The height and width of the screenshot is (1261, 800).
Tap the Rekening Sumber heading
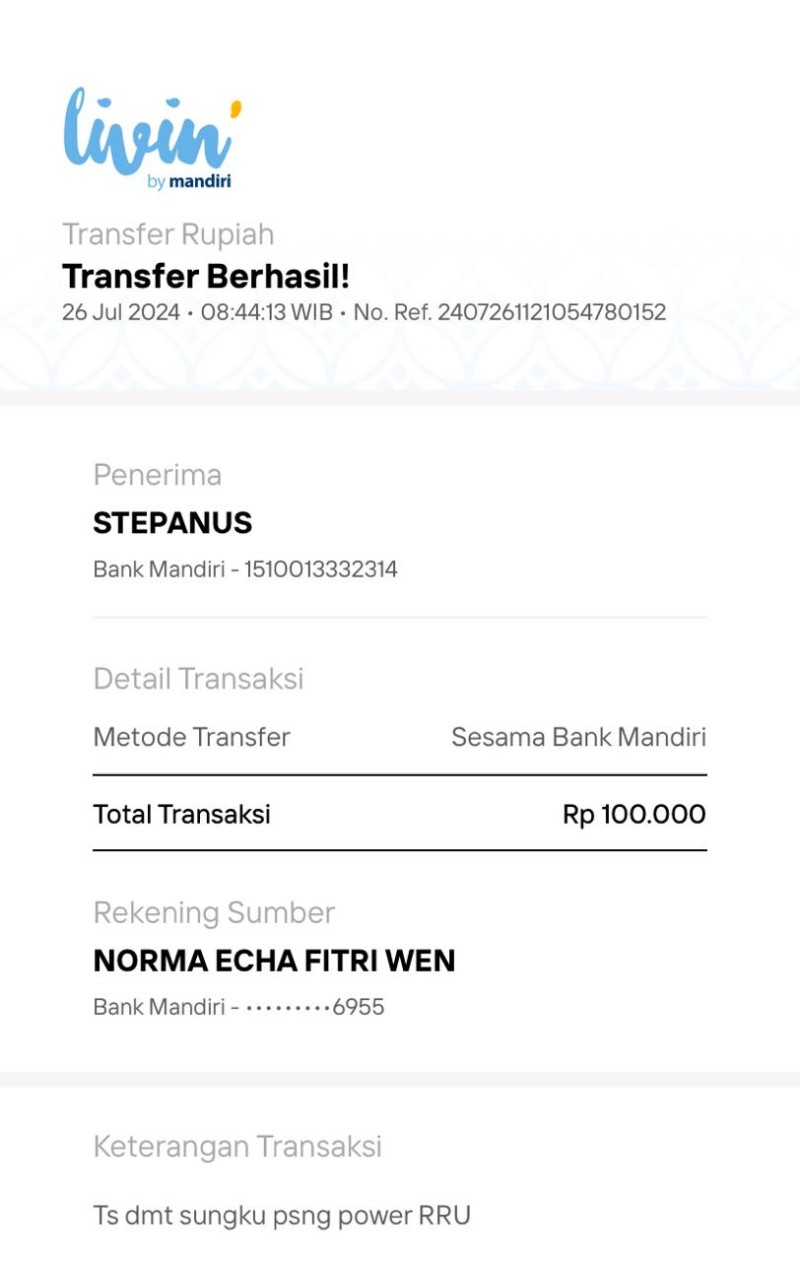(x=214, y=913)
